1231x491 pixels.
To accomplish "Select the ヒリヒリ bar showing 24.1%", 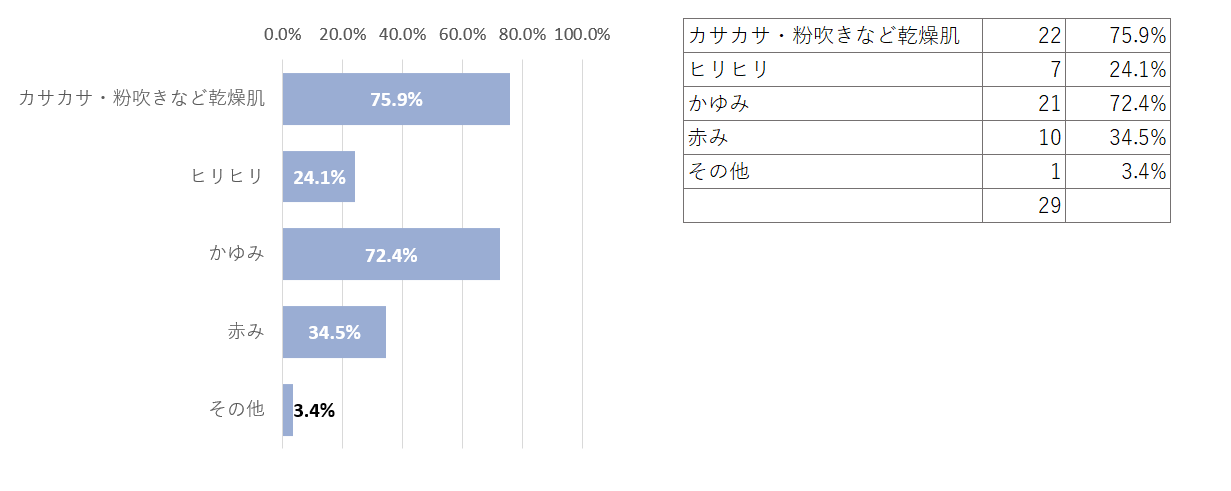I will click(319, 177).
